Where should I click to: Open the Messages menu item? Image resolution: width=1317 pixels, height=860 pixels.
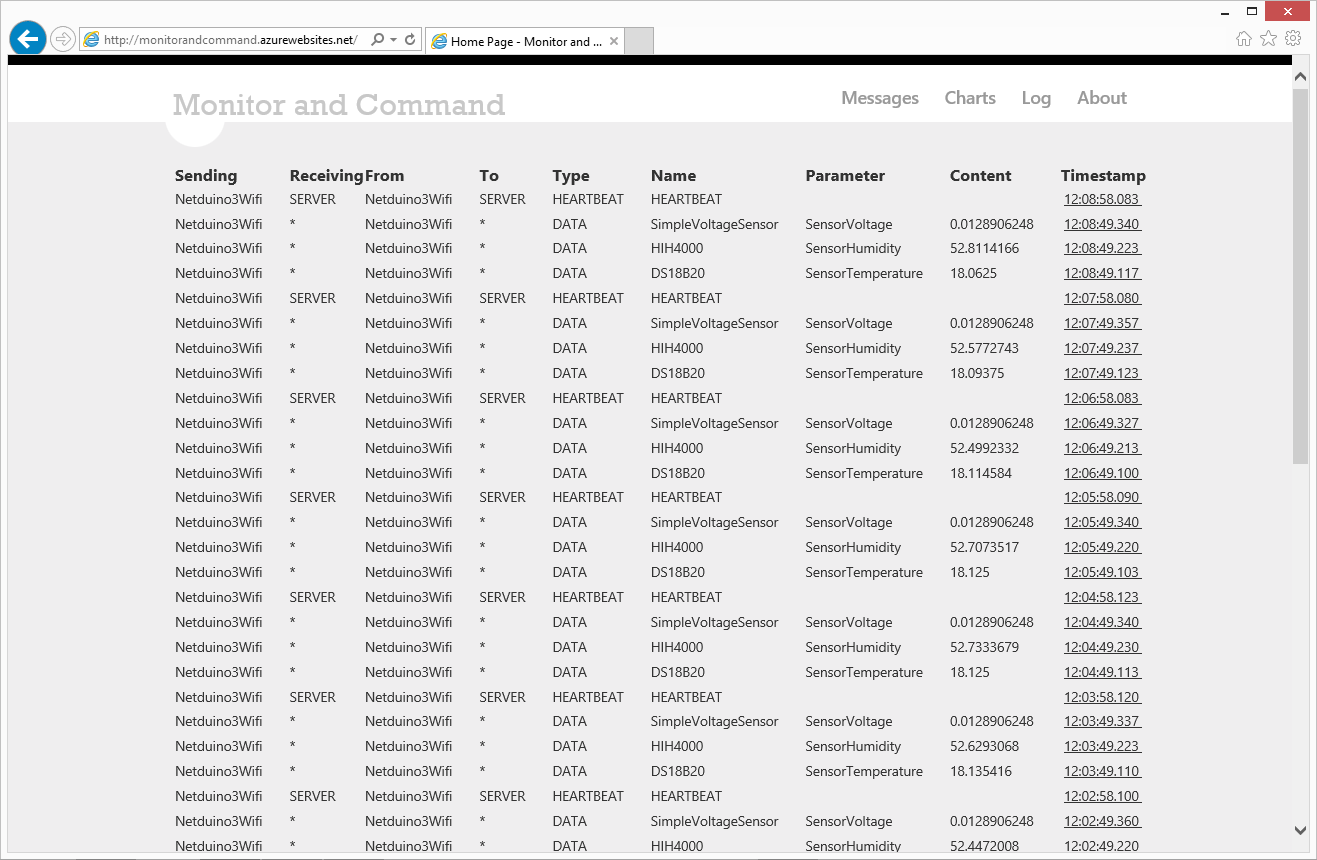tap(880, 98)
